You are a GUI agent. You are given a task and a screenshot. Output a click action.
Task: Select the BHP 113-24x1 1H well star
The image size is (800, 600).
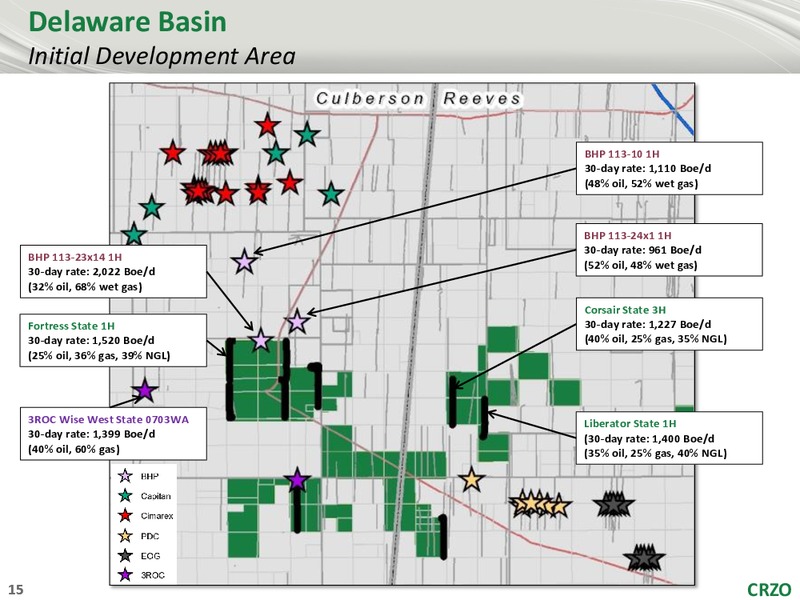coord(297,322)
